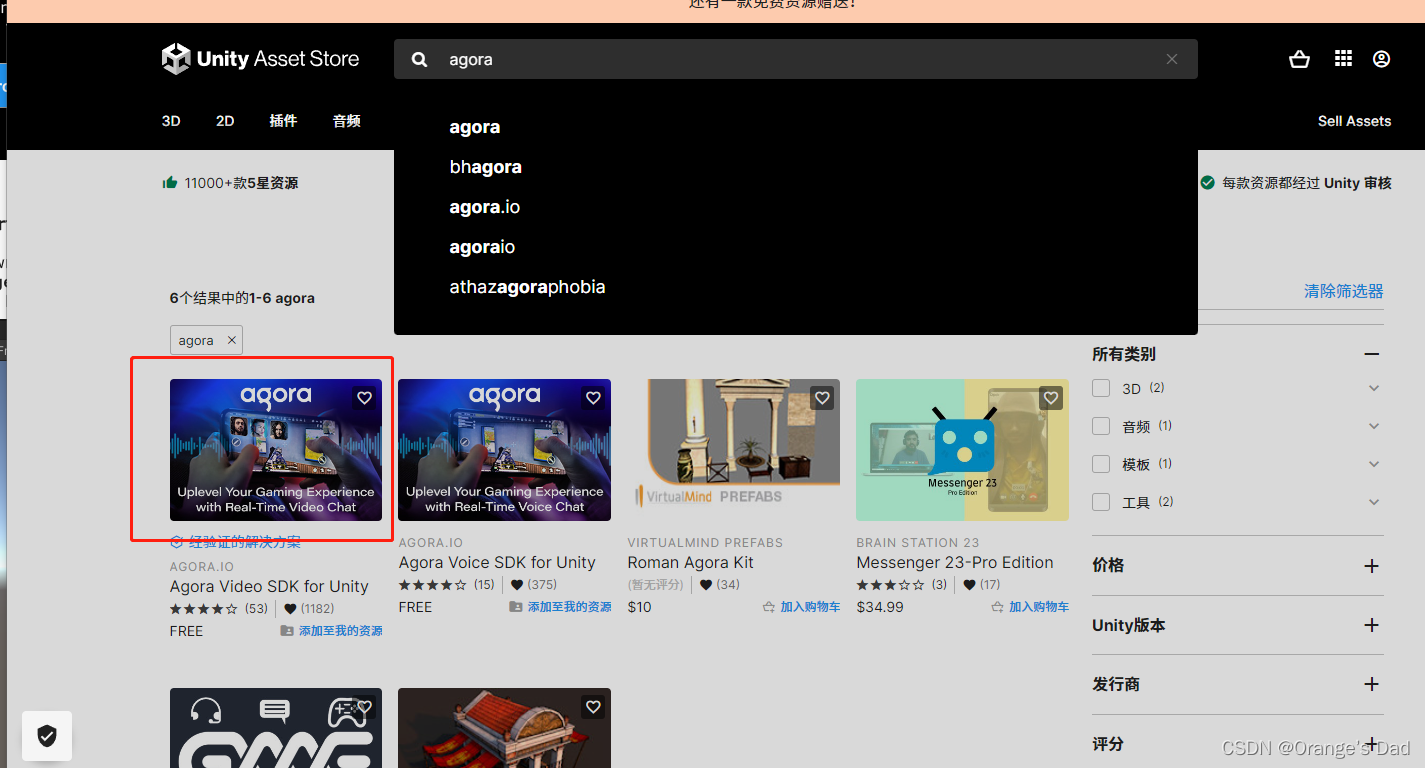The width and height of the screenshot is (1425, 768).
Task: Click 添加至我的资源 for Agora Video SDK
Action: point(340,631)
